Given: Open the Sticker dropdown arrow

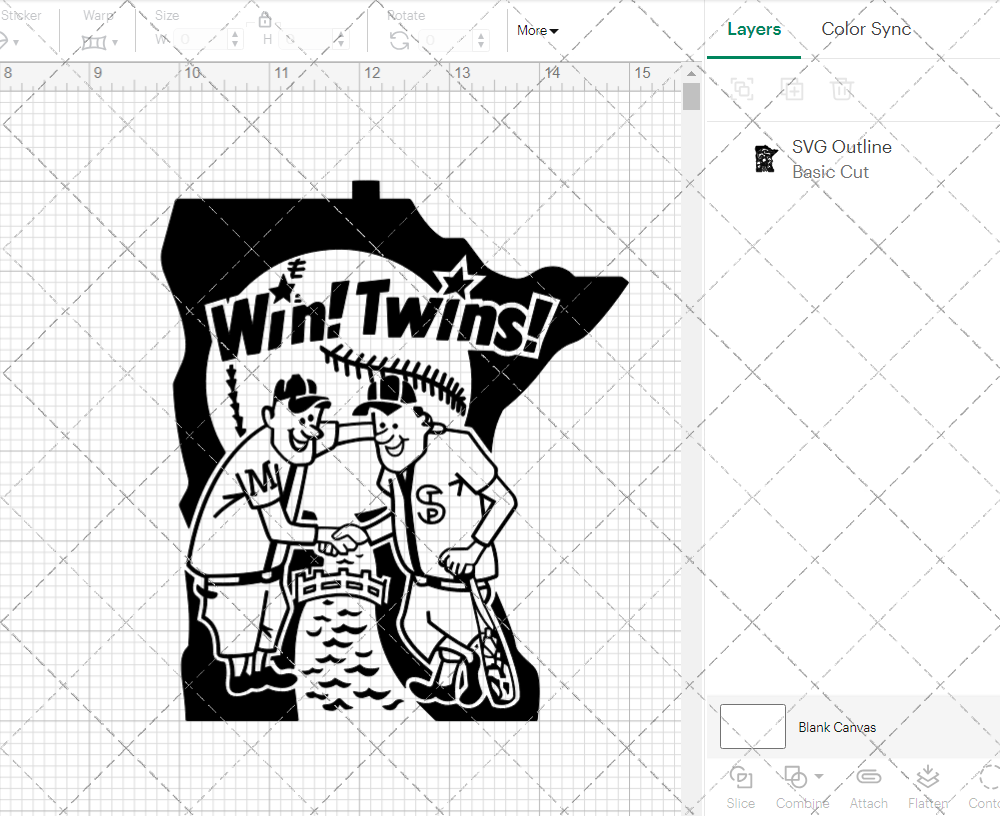Looking at the screenshot, I should pyautogui.click(x=16, y=43).
